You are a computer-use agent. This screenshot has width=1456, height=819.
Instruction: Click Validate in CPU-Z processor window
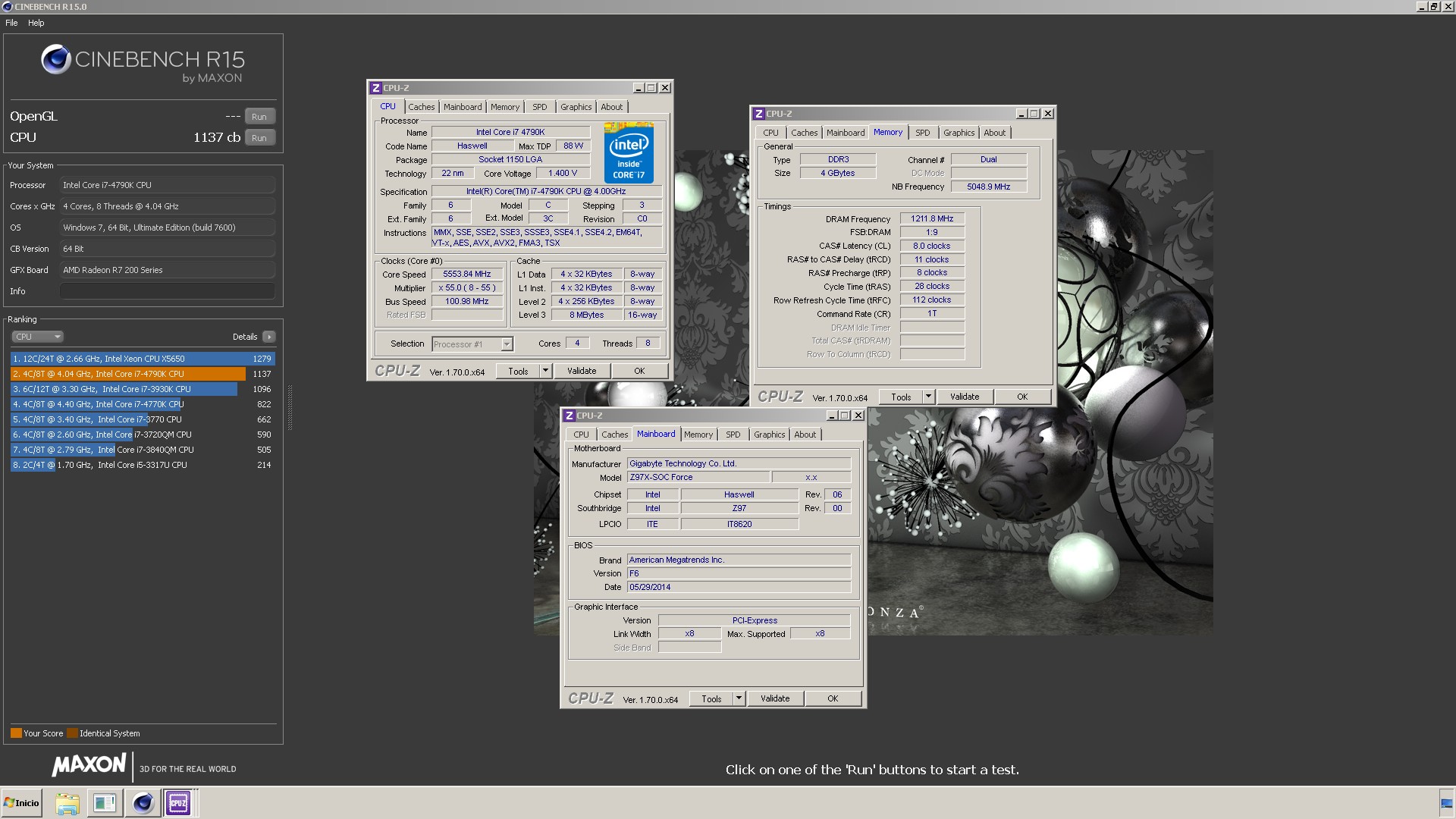[x=582, y=371]
